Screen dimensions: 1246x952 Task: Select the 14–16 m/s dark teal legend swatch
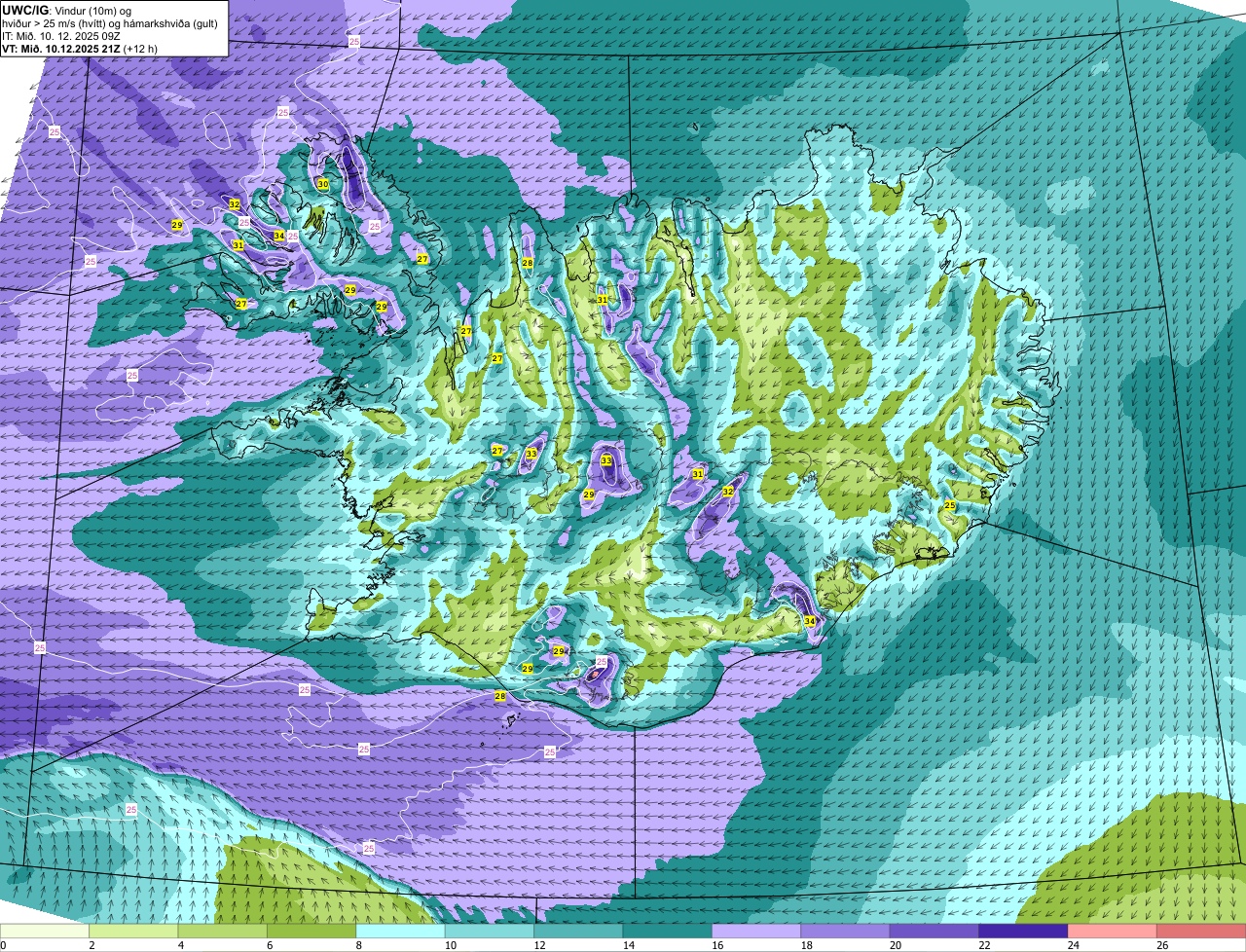[x=668, y=932]
